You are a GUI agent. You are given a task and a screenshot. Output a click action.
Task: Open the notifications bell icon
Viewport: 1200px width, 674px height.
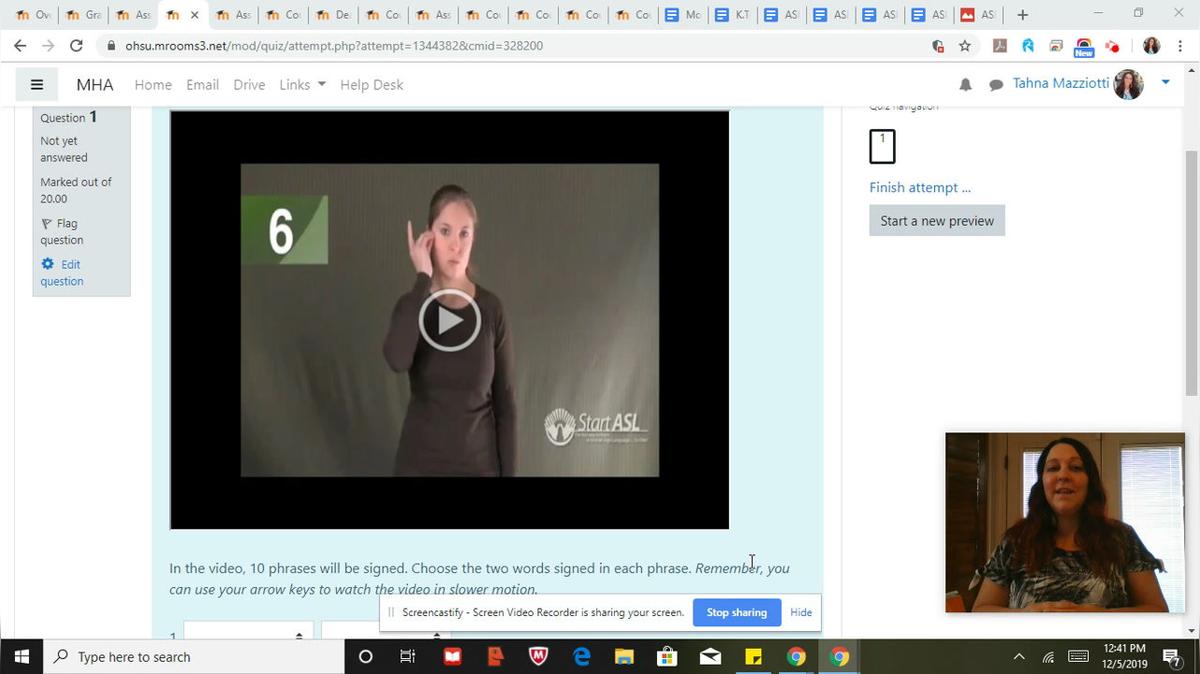(x=965, y=85)
